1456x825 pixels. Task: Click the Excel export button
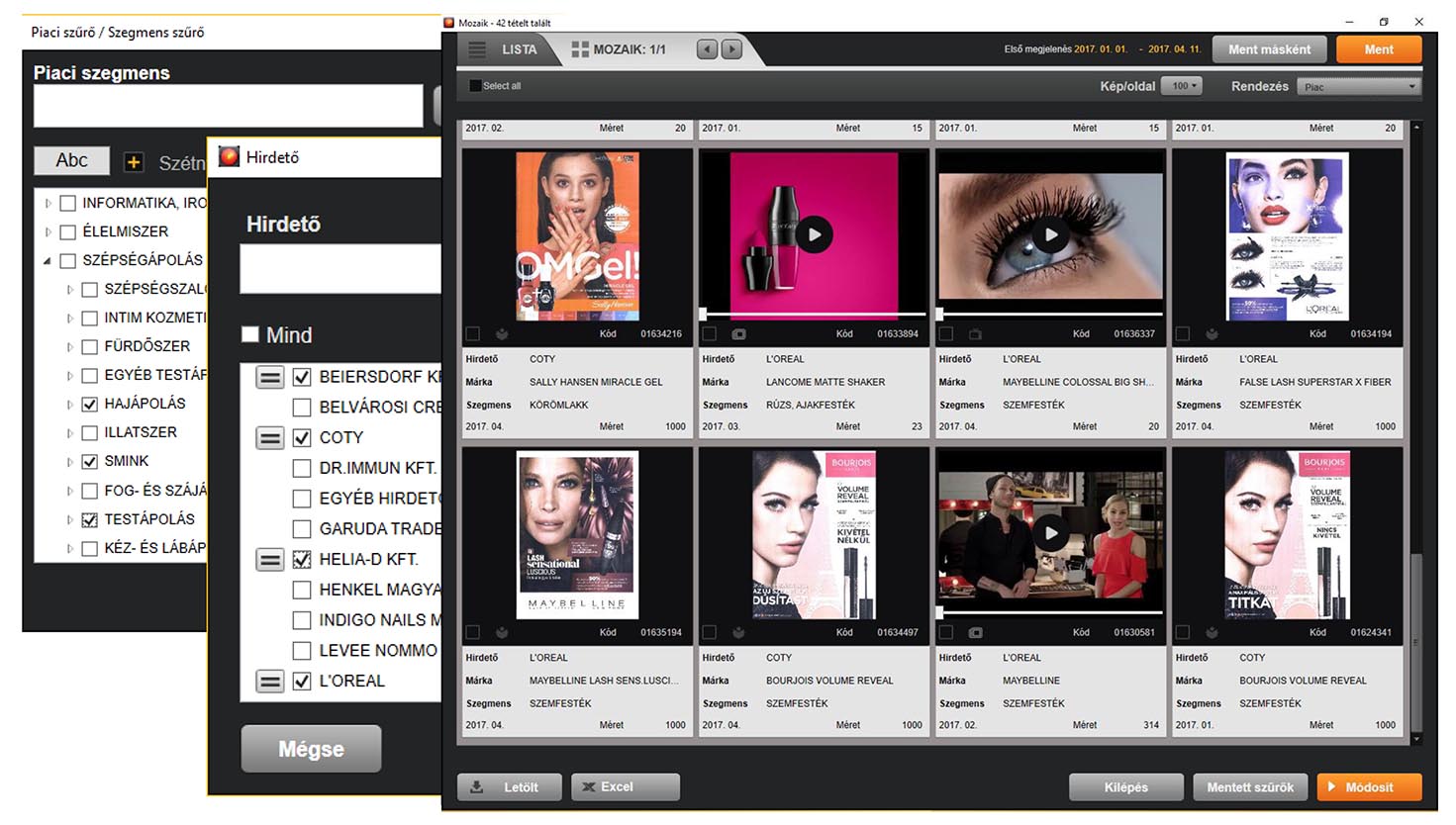coord(626,787)
